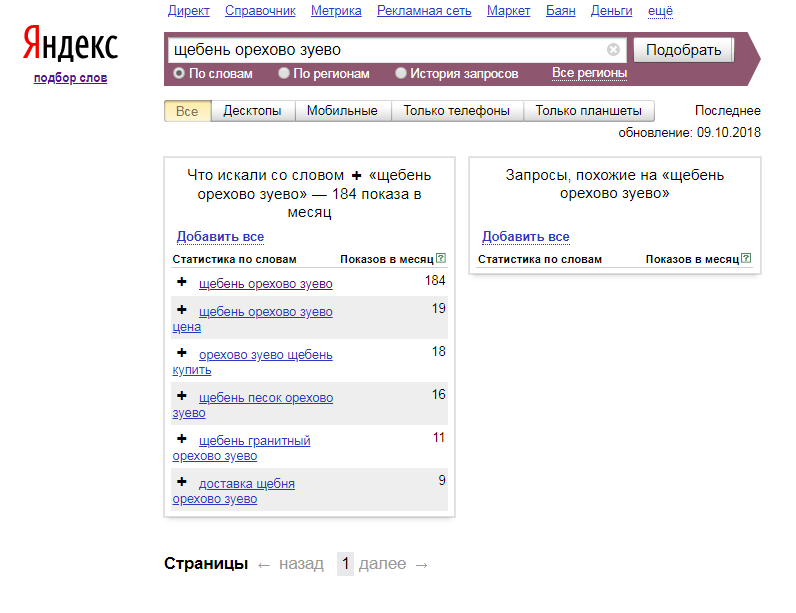Screen dimensions: 796x613
Task: Click 'Добавить все' in similar queries panel
Action: 525,236
